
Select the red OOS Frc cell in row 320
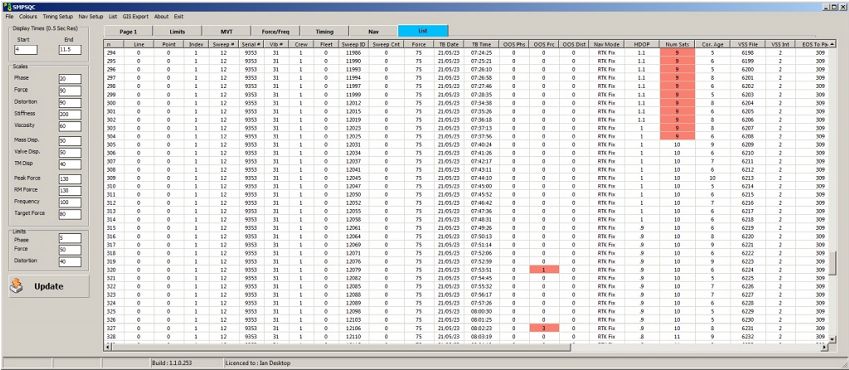[544, 269]
